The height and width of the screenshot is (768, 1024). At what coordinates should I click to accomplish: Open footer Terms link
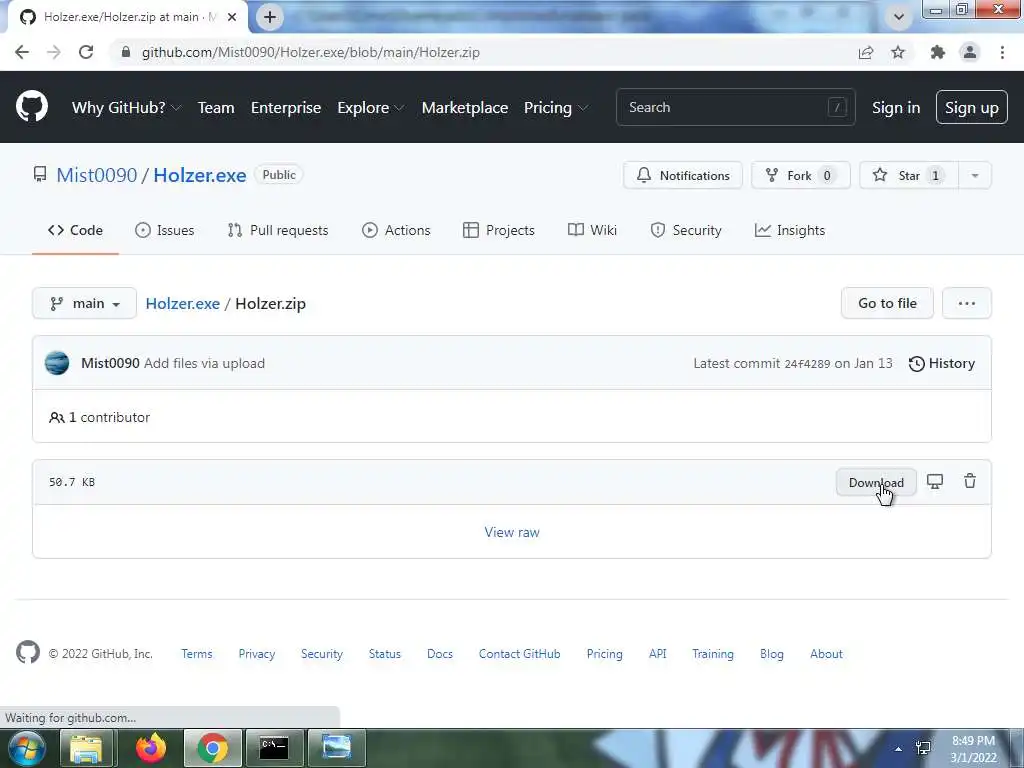(197, 654)
